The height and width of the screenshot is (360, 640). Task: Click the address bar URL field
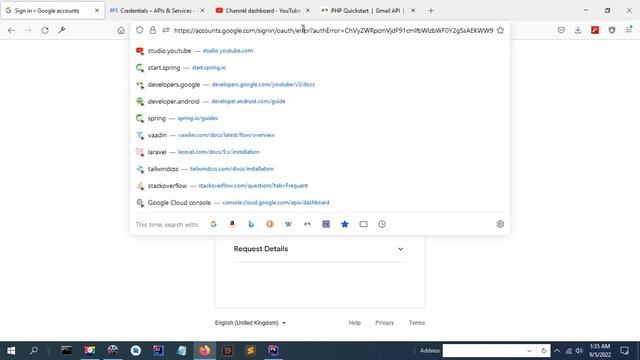pyautogui.click(x=333, y=30)
